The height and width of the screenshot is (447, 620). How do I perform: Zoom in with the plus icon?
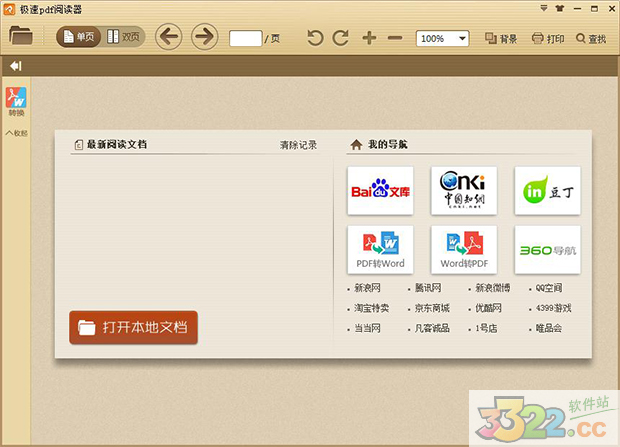tap(369, 38)
